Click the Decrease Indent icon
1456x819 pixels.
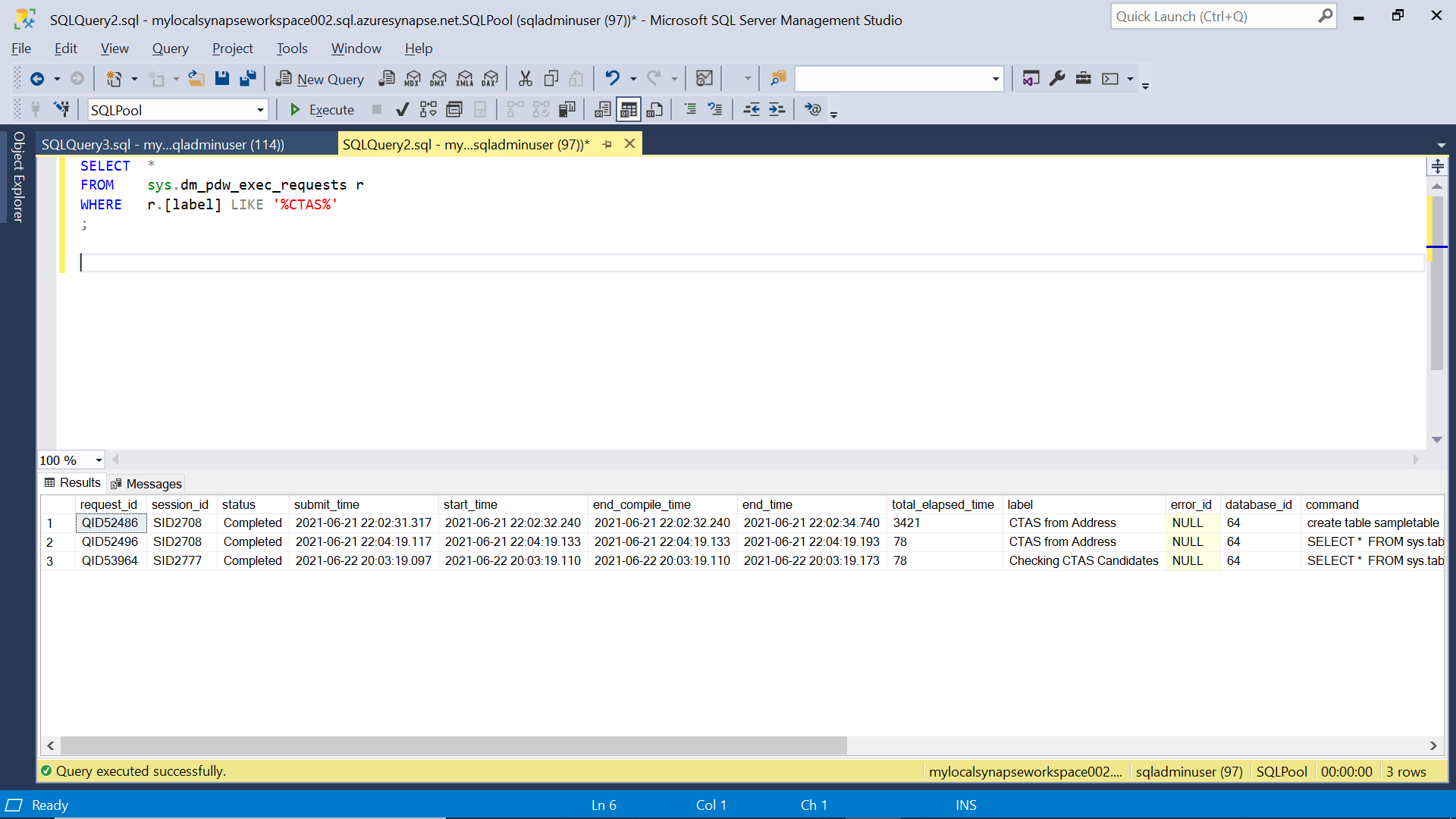point(752,109)
